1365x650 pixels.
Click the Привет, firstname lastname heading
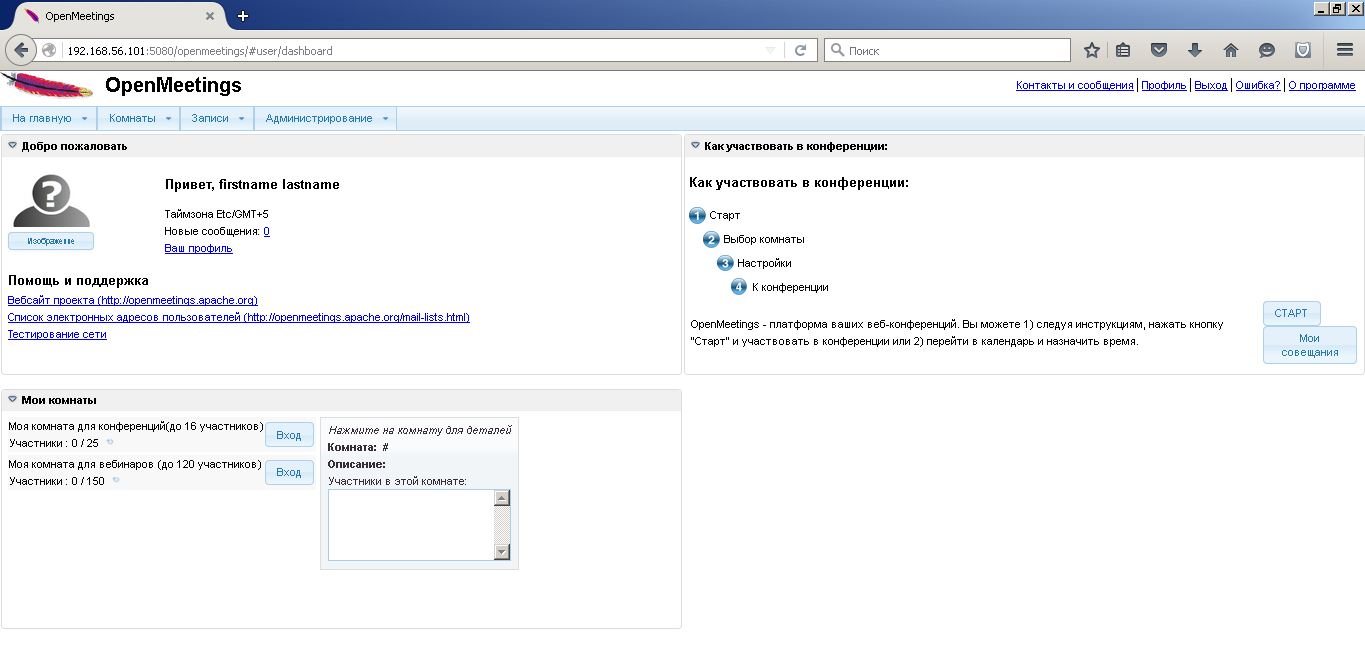[252, 184]
